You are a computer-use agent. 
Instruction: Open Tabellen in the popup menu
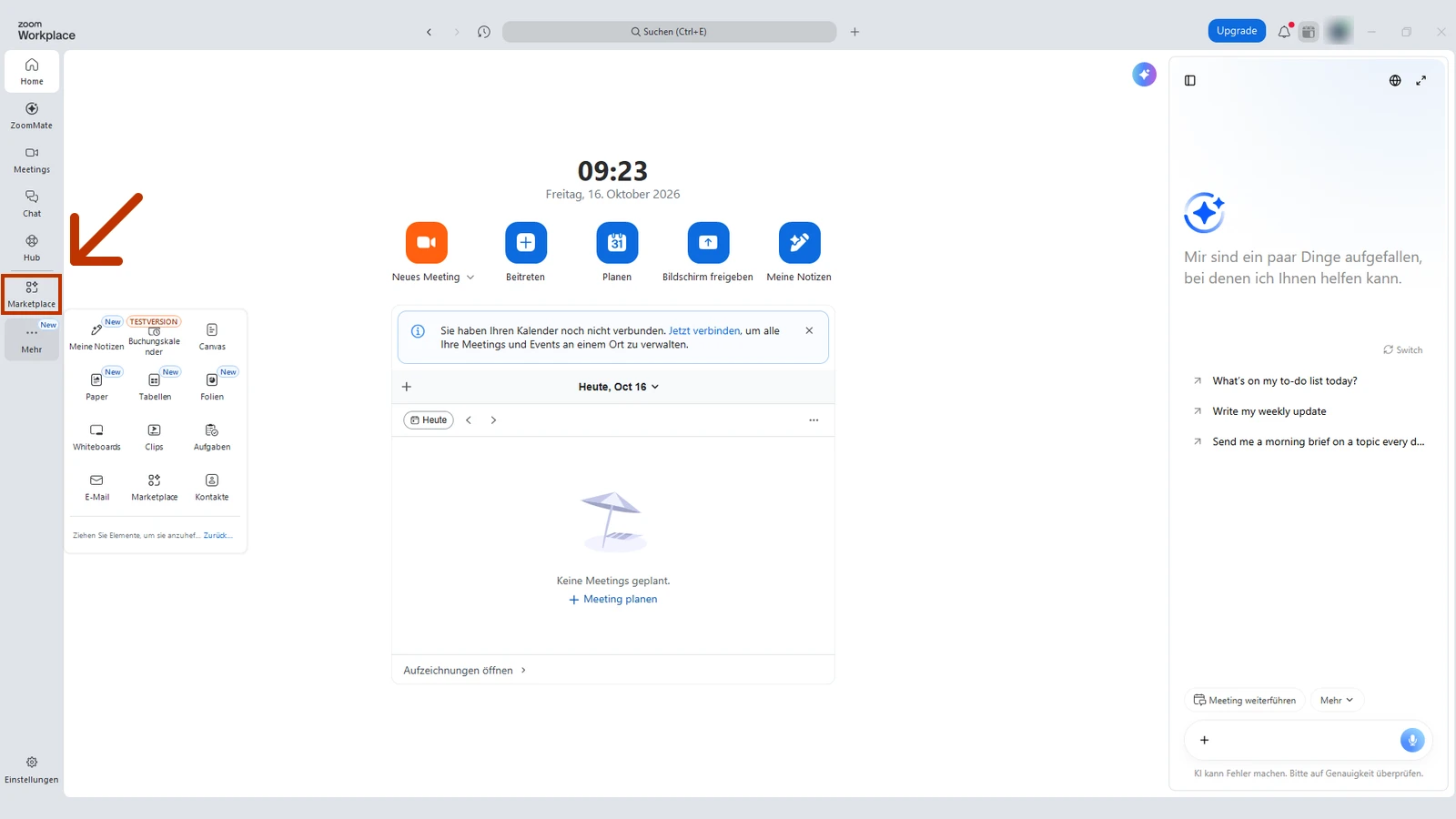(x=155, y=386)
